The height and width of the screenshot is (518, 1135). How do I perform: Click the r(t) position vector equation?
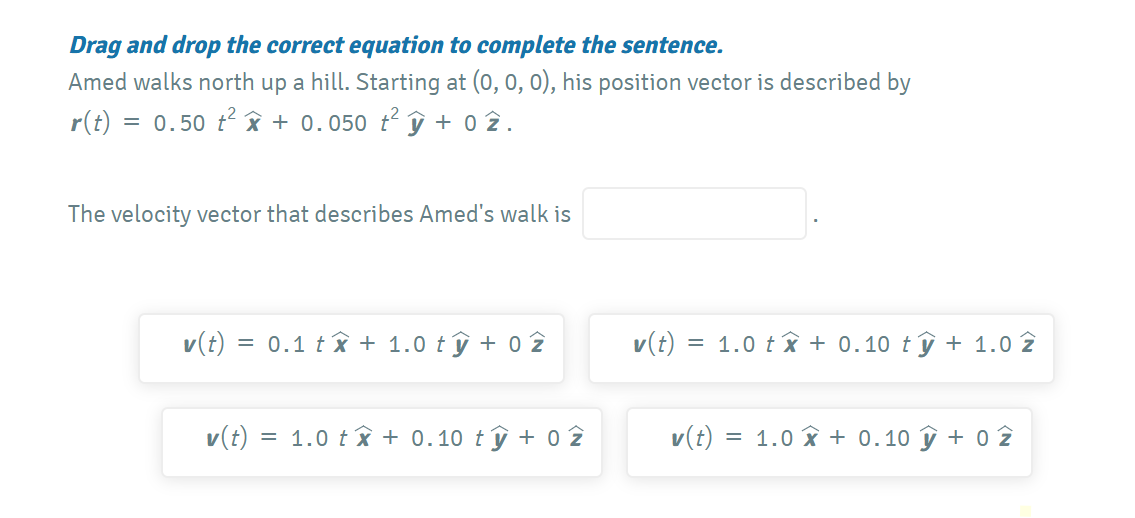tap(291, 123)
